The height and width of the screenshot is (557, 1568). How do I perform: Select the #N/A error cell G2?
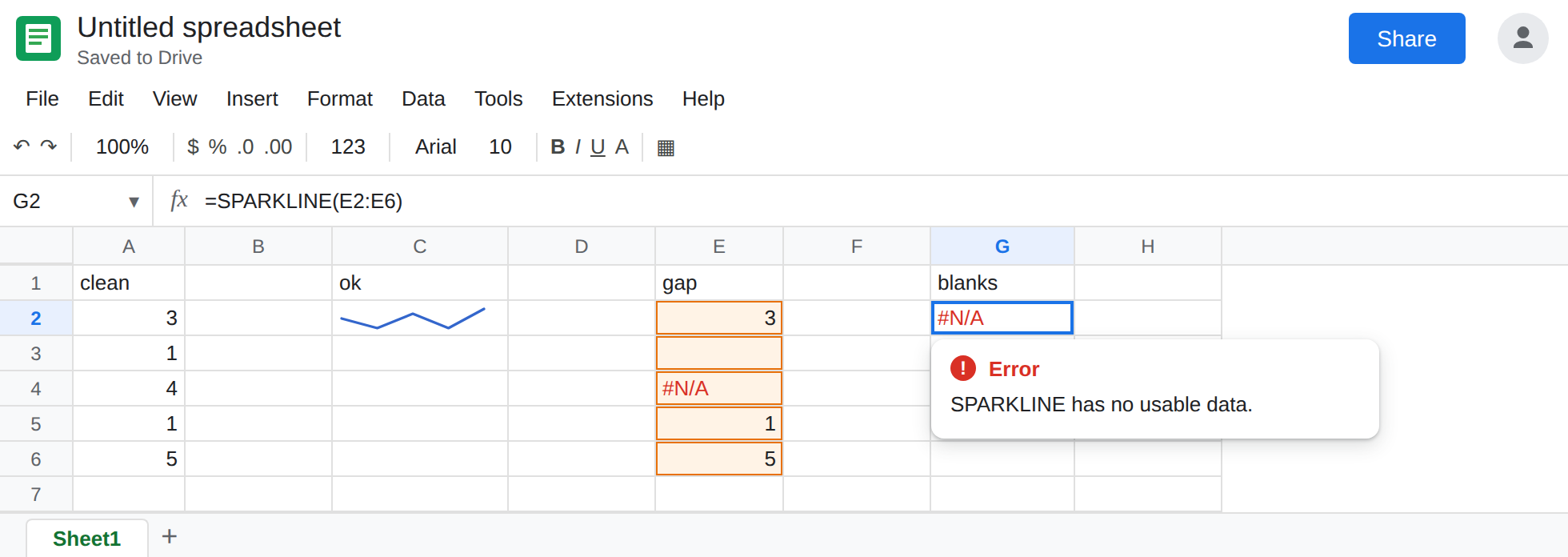coord(1002,319)
